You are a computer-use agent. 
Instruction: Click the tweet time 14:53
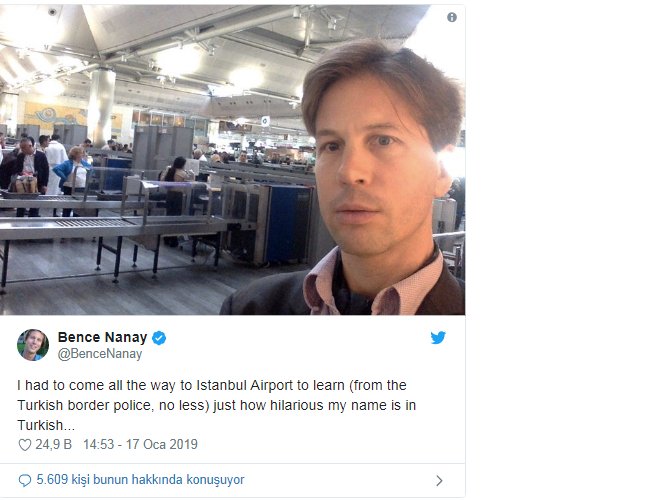99,444
